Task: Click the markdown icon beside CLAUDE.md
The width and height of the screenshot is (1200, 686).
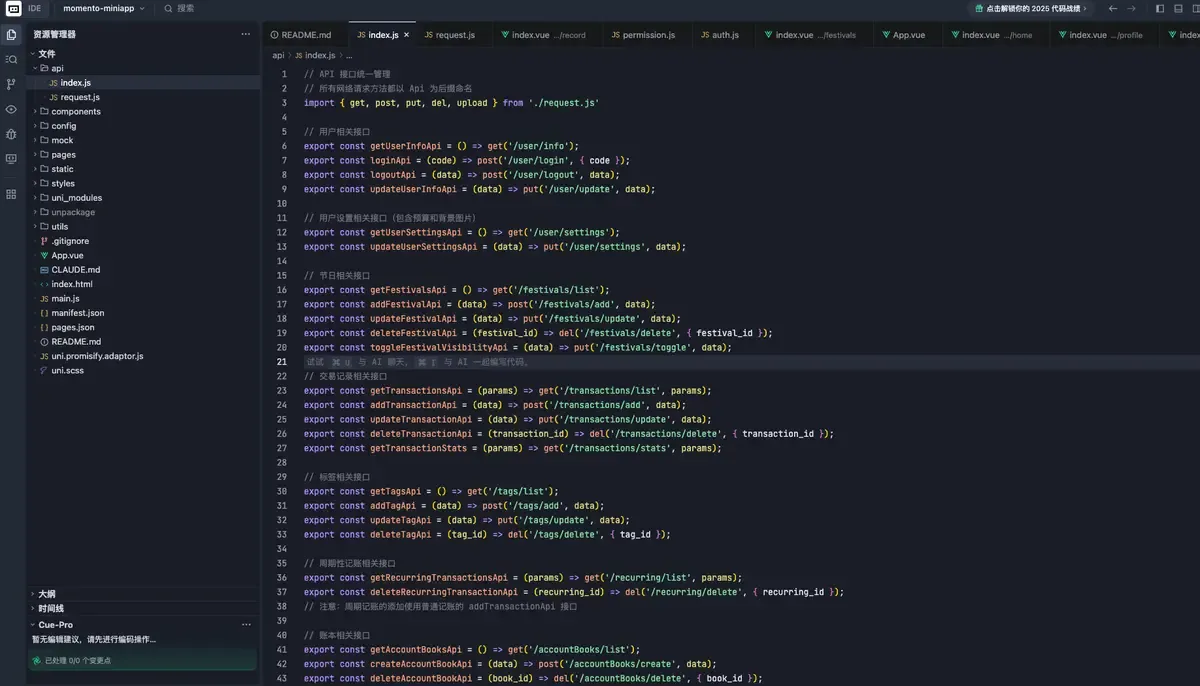Action: (44, 270)
